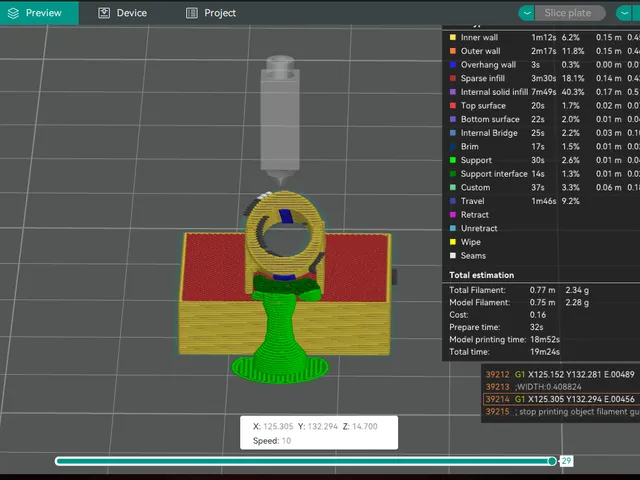This screenshot has width=640, height=480.
Task: Open the dropdown right of Slice plate
Action: click(624, 13)
